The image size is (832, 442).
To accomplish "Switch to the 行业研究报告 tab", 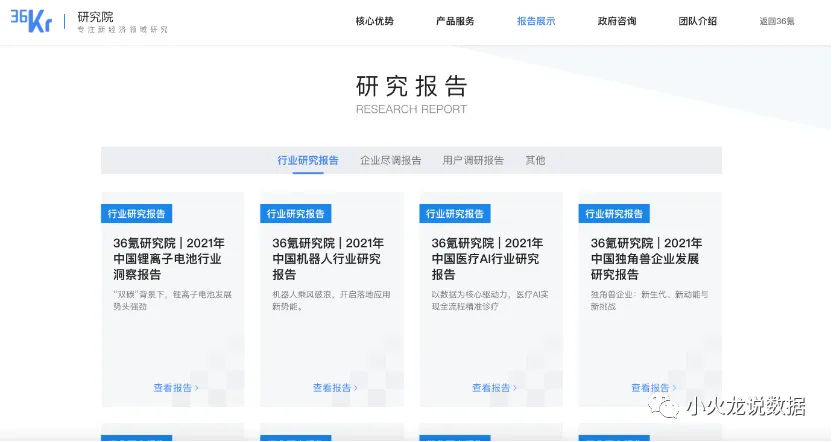I will point(308,160).
